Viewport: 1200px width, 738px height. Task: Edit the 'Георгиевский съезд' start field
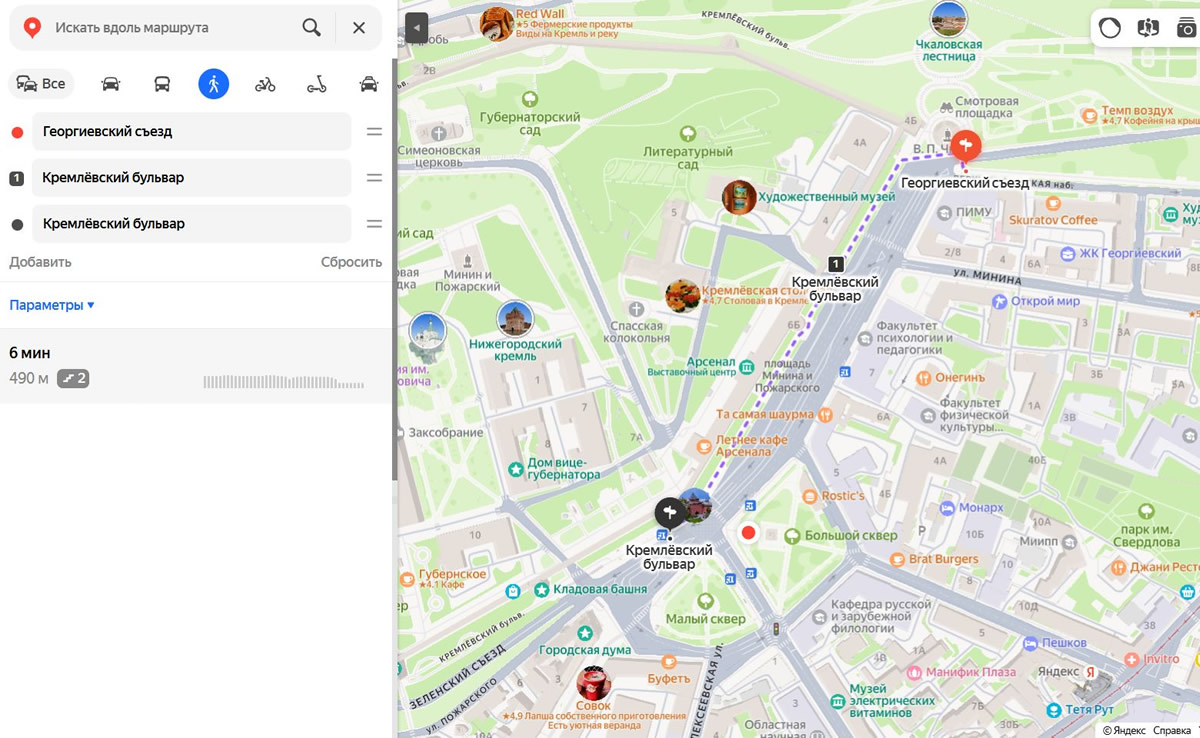[x=191, y=132]
